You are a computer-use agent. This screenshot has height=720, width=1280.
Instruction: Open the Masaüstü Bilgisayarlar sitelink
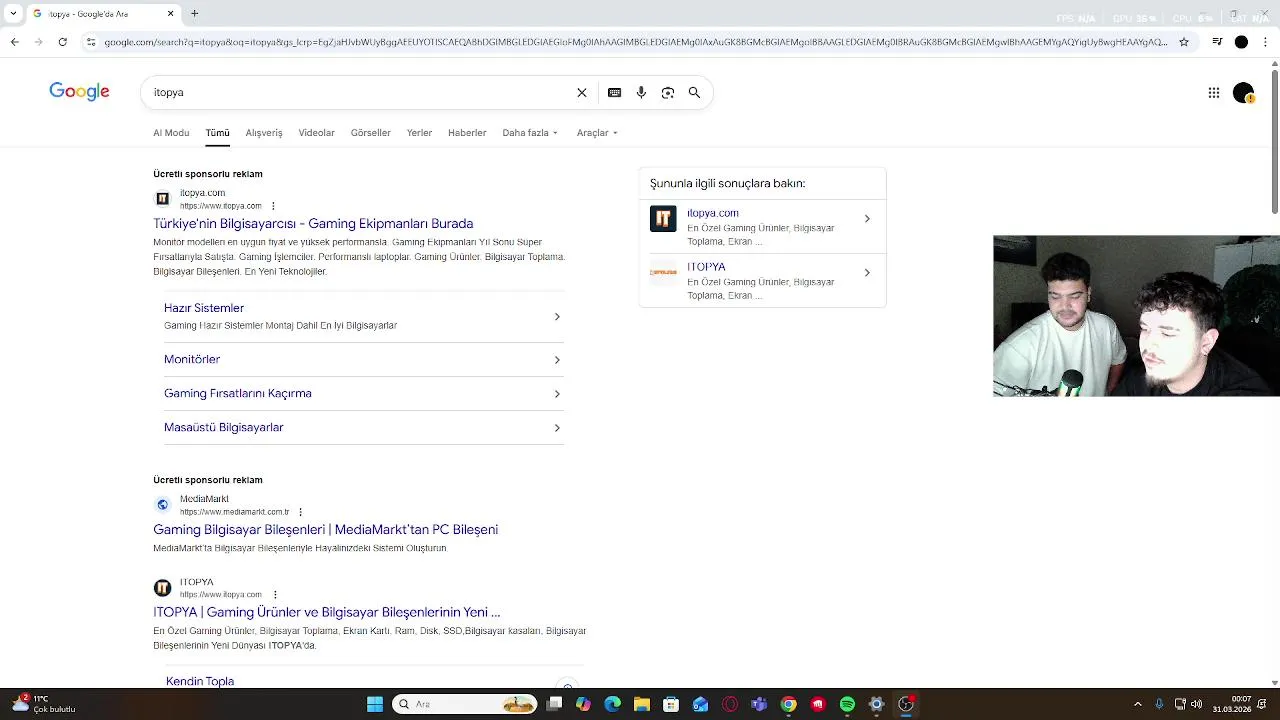[x=364, y=427]
